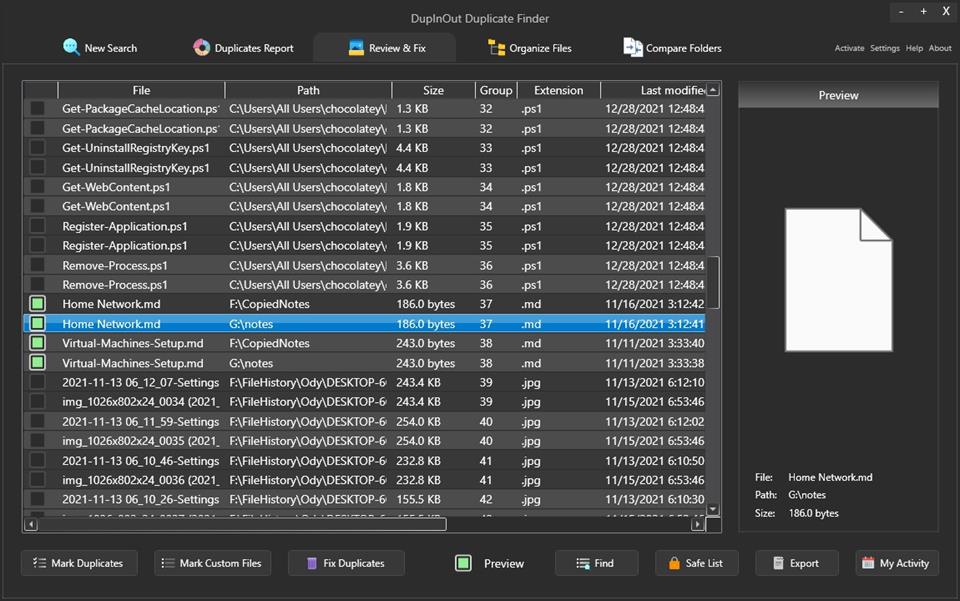
Task: Switch to the Duplicates Report tab
Action: pyautogui.click(x=243, y=48)
